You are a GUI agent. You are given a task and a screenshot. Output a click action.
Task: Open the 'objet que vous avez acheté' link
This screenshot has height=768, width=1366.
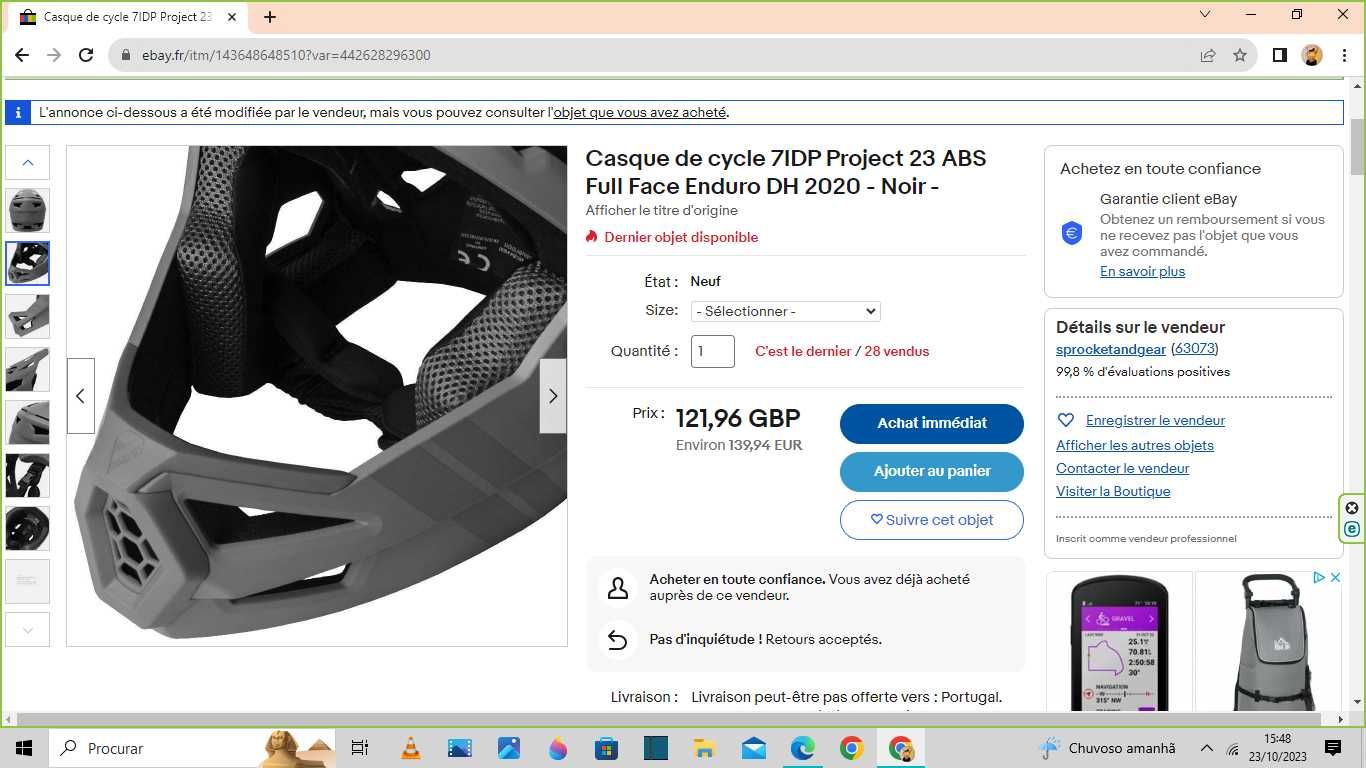pyautogui.click(x=640, y=112)
